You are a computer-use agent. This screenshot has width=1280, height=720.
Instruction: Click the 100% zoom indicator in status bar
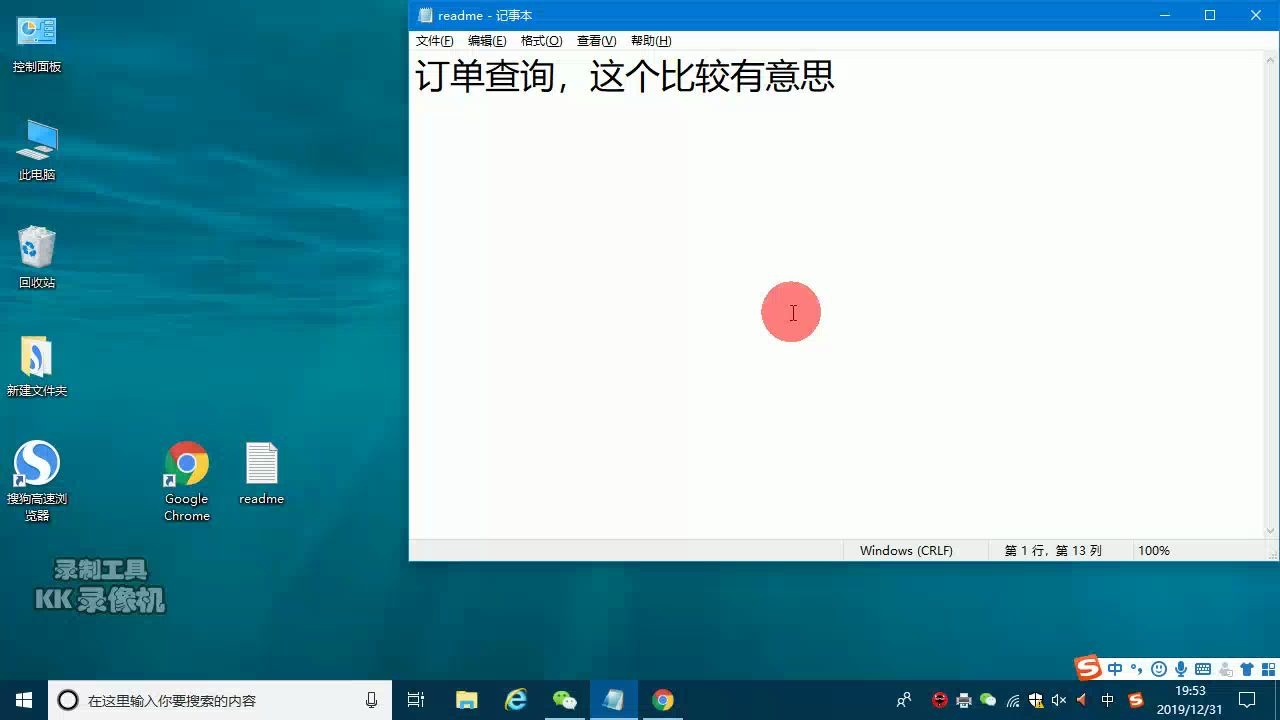pyautogui.click(x=1152, y=550)
